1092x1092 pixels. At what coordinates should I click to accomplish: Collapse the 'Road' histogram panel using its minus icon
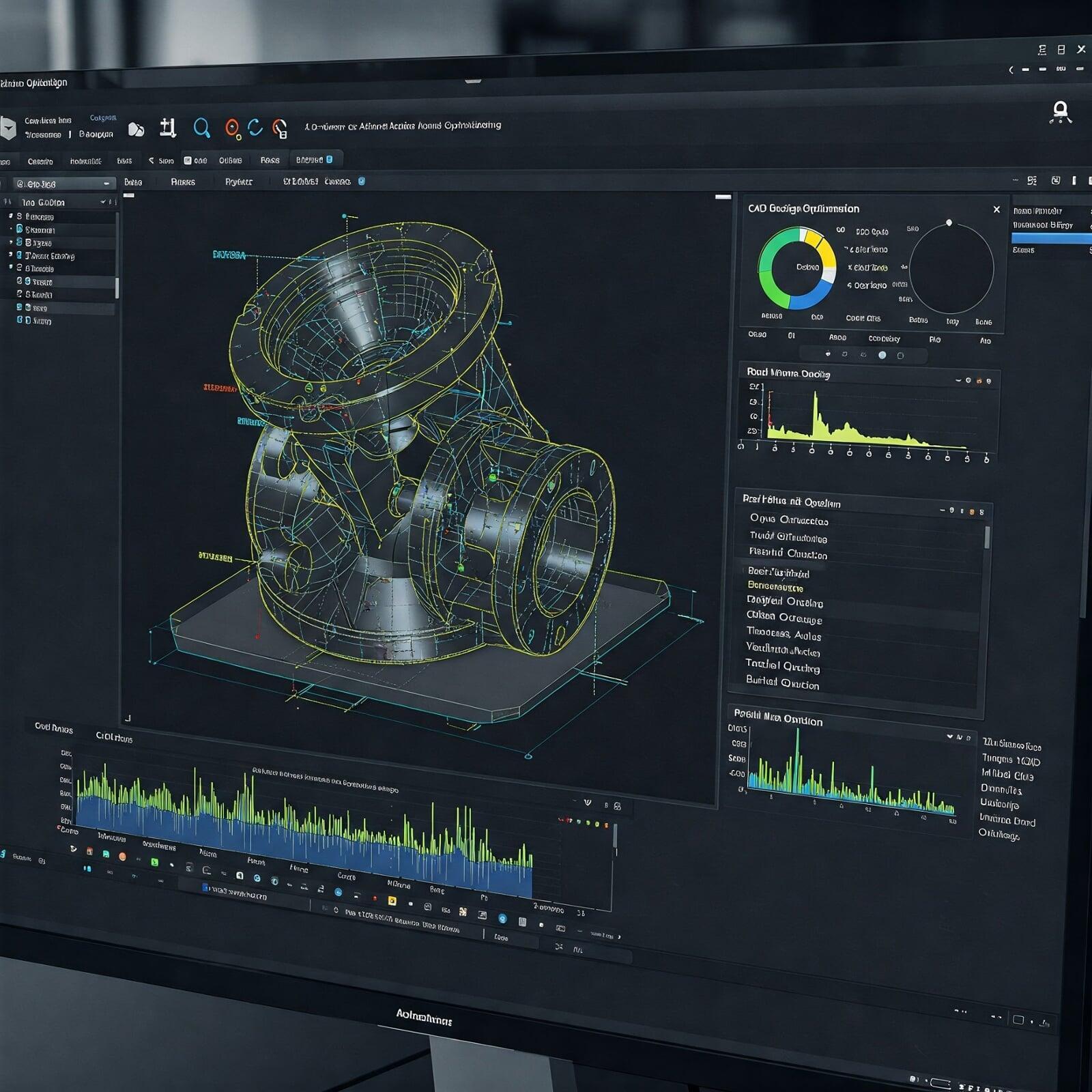point(958,380)
